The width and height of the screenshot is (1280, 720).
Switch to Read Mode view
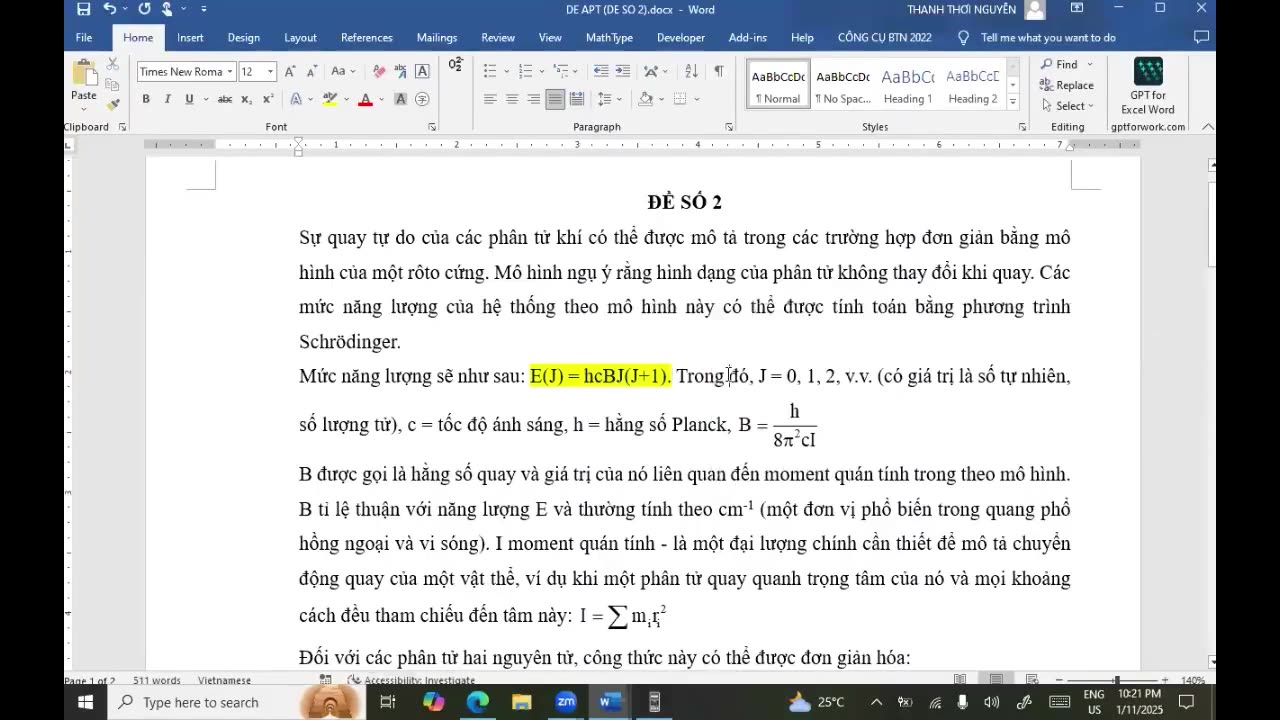tap(960, 680)
